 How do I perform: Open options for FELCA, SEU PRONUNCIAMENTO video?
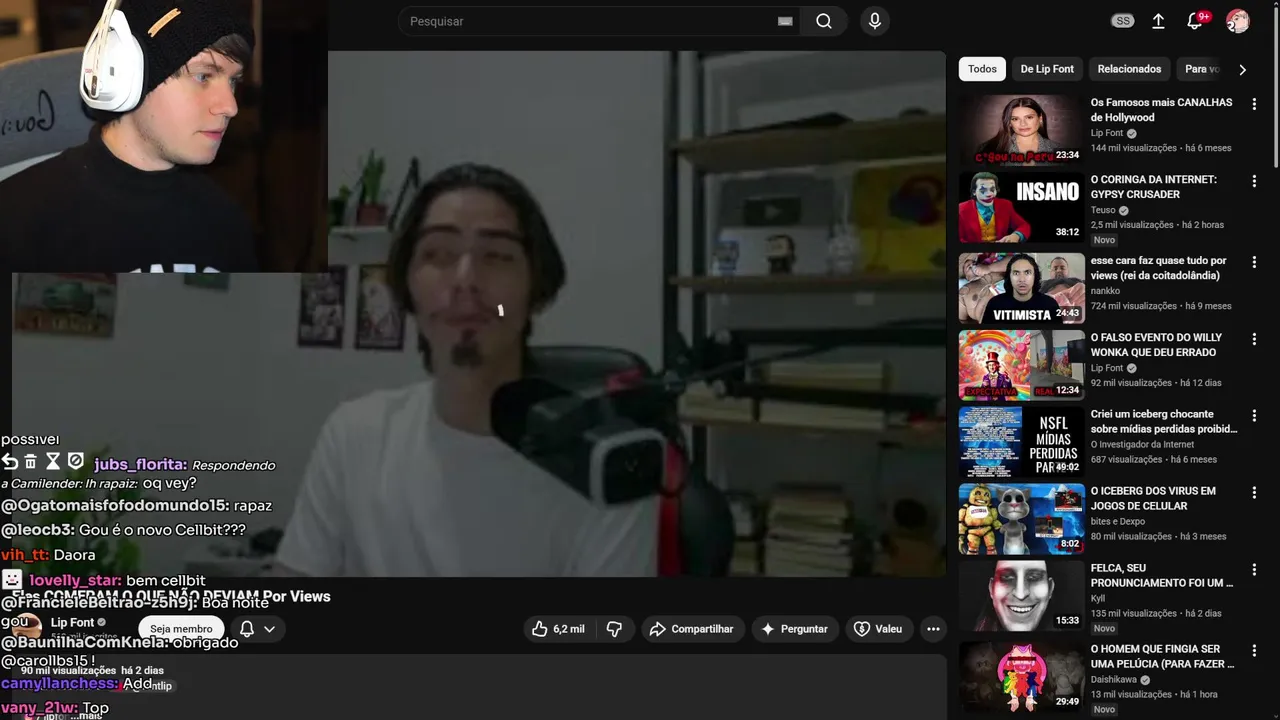(x=1254, y=570)
